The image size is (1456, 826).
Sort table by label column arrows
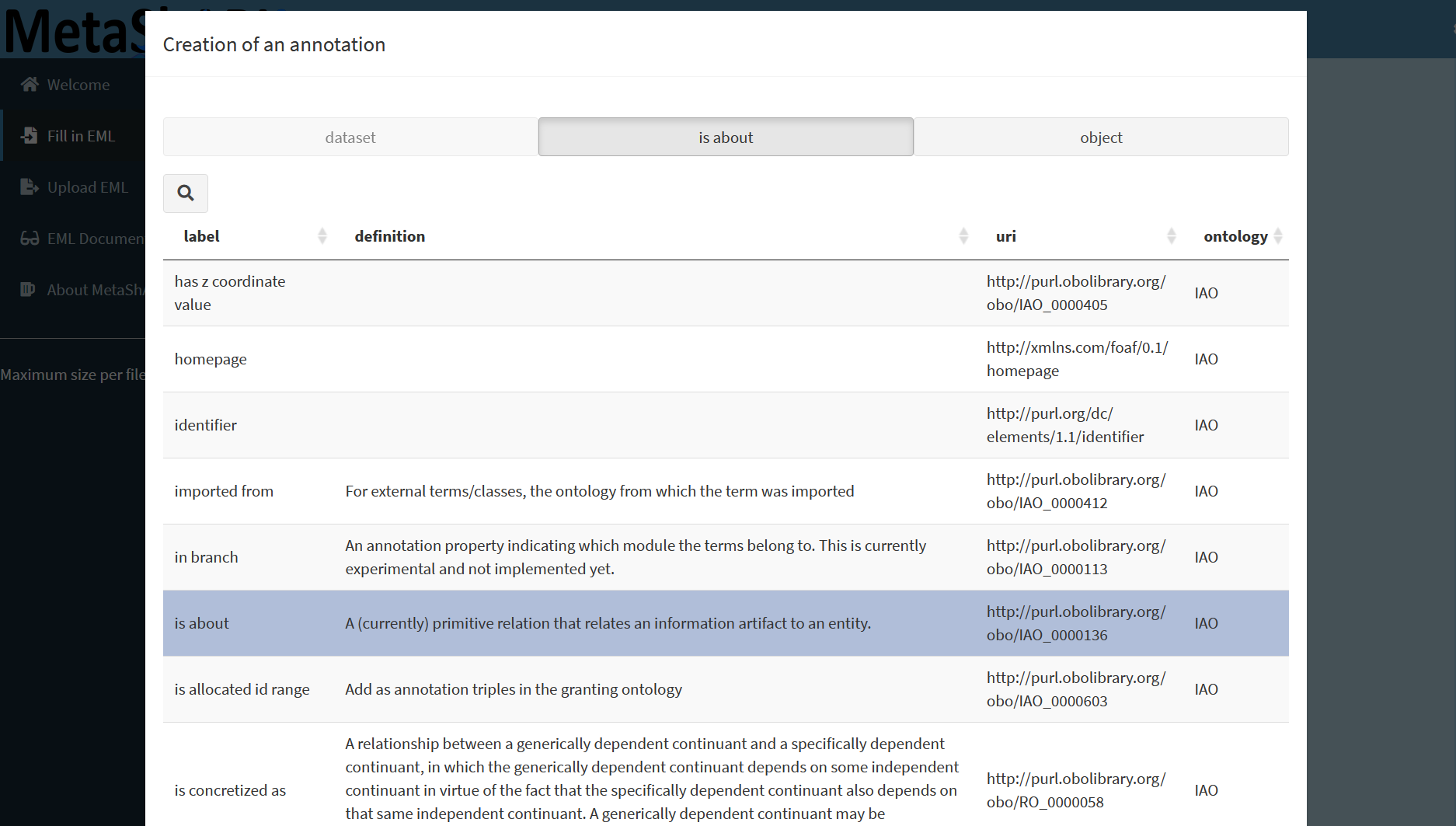[322, 236]
